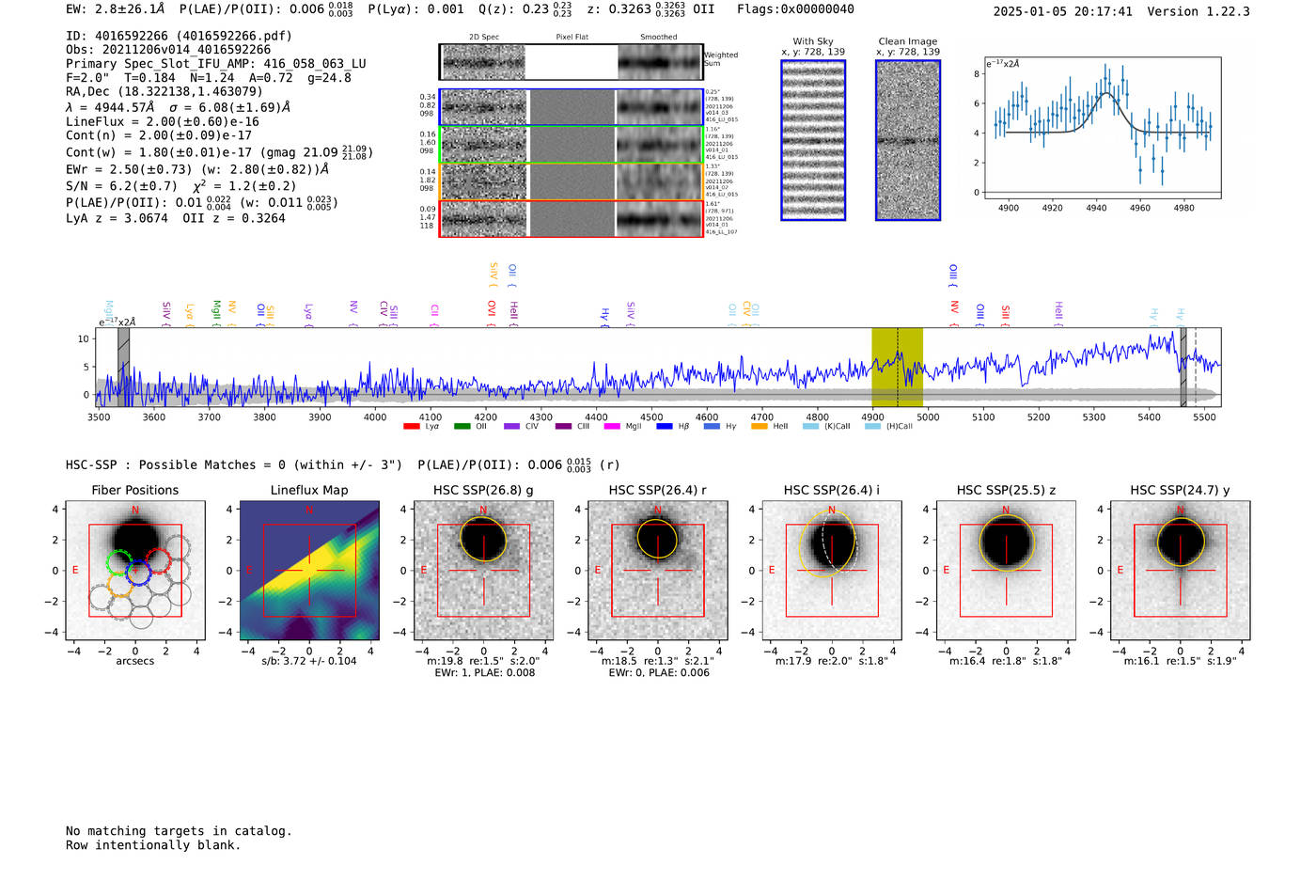Click the green fiber circle in Fiber Positions

(x=118, y=563)
